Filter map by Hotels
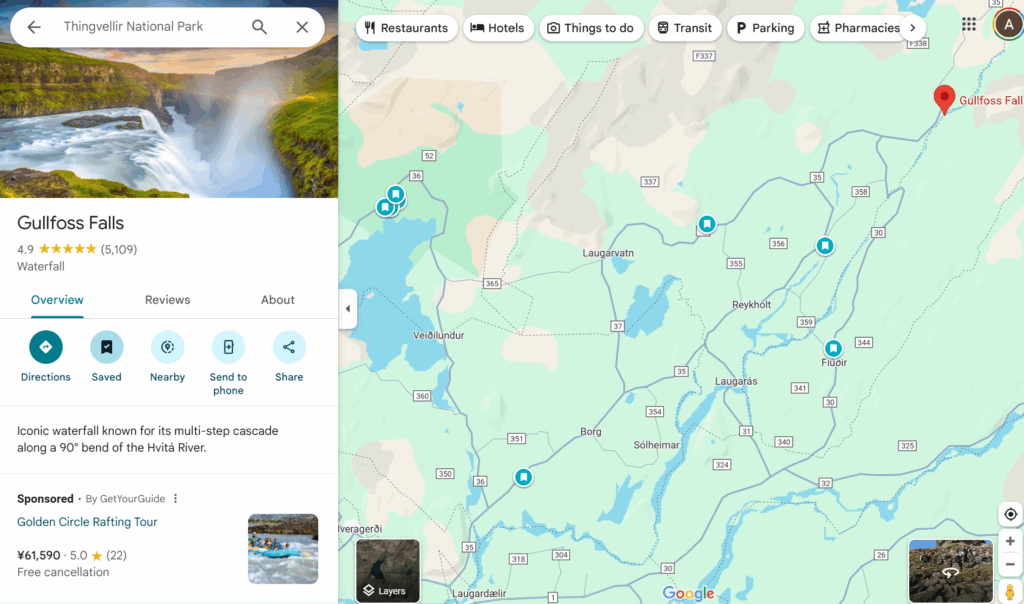The image size is (1024, 604). (x=498, y=28)
